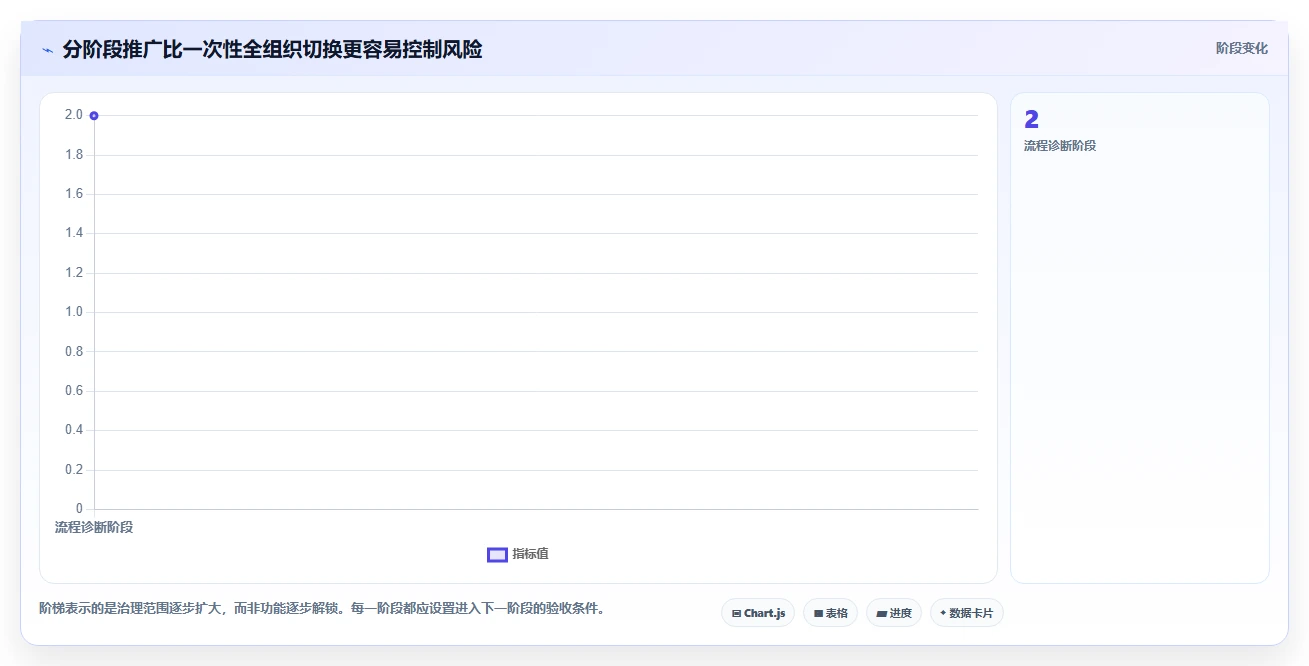Select the Chart.js chip
This screenshot has width=1309, height=666.
click(758, 613)
